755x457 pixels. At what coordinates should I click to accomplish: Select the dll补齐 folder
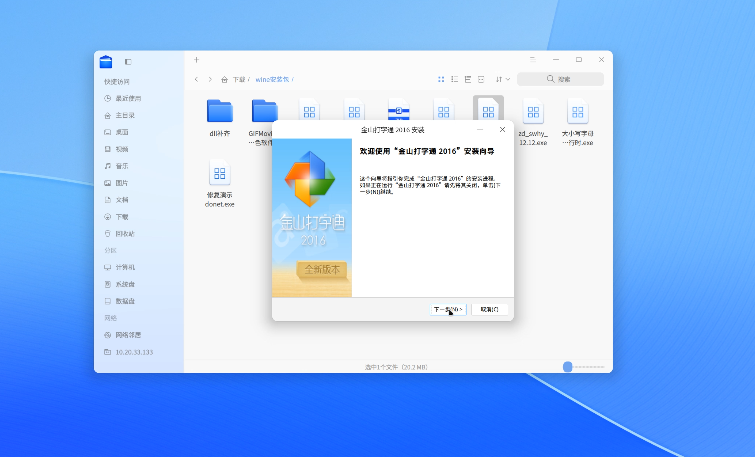[x=220, y=118]
